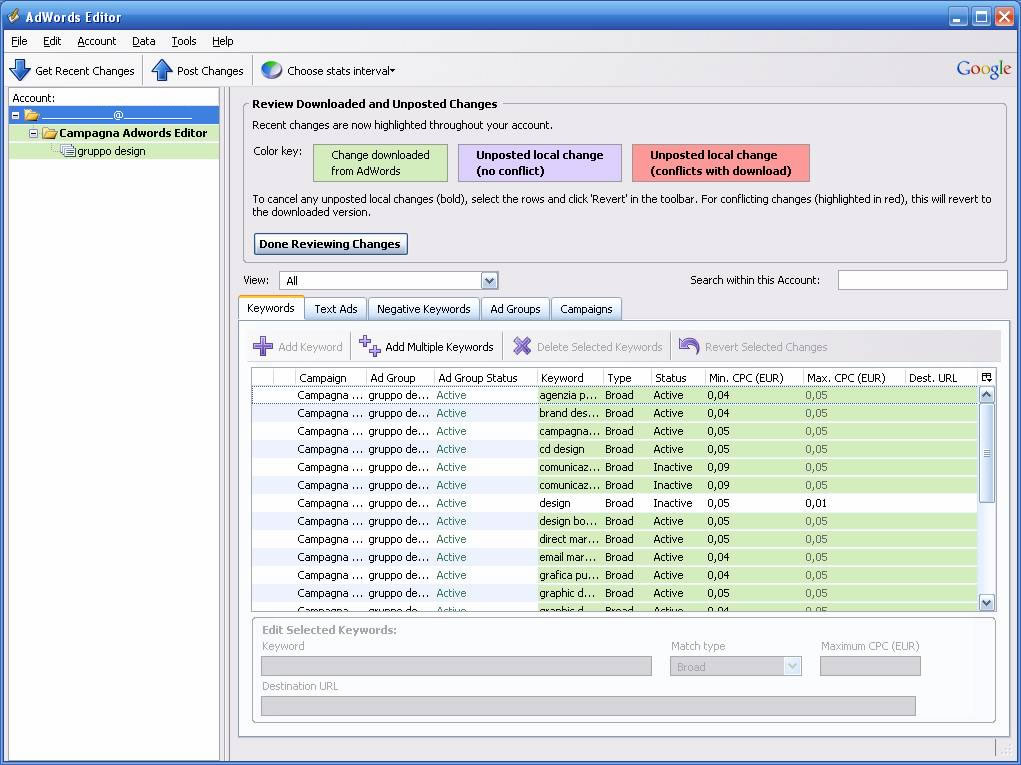Click the Done Reviewing Changes button
The width and height of the screenshot is (1021, 765).
click(330, 244)
